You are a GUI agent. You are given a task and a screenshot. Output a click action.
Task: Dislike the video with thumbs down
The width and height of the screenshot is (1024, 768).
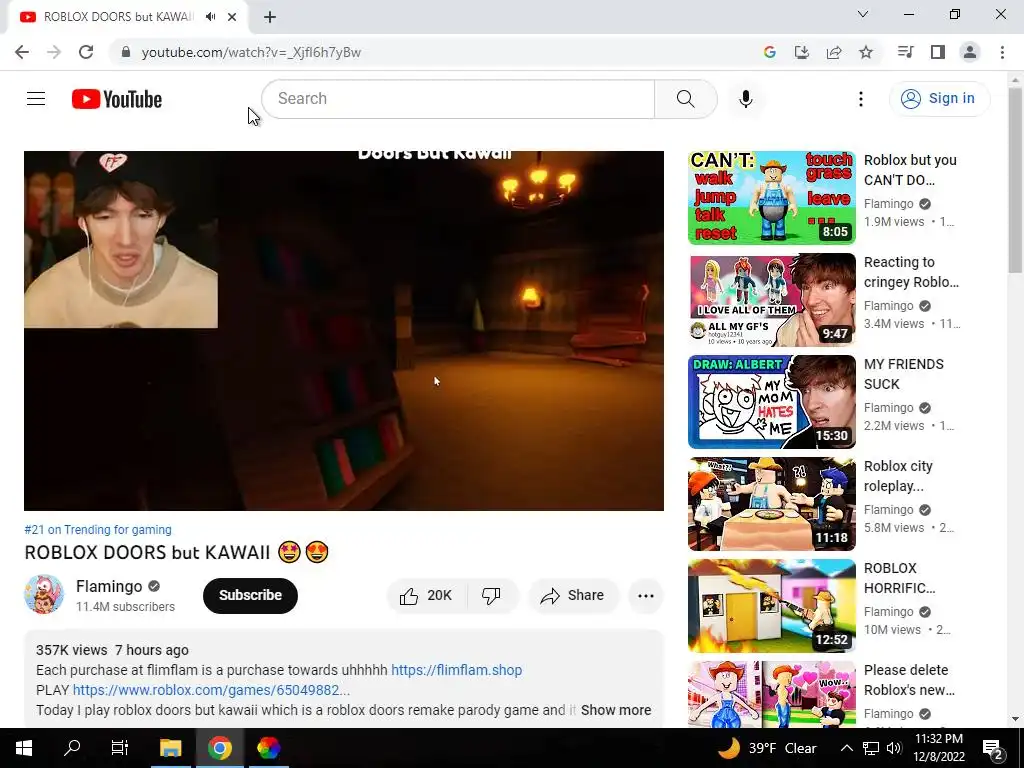(492, 596)
